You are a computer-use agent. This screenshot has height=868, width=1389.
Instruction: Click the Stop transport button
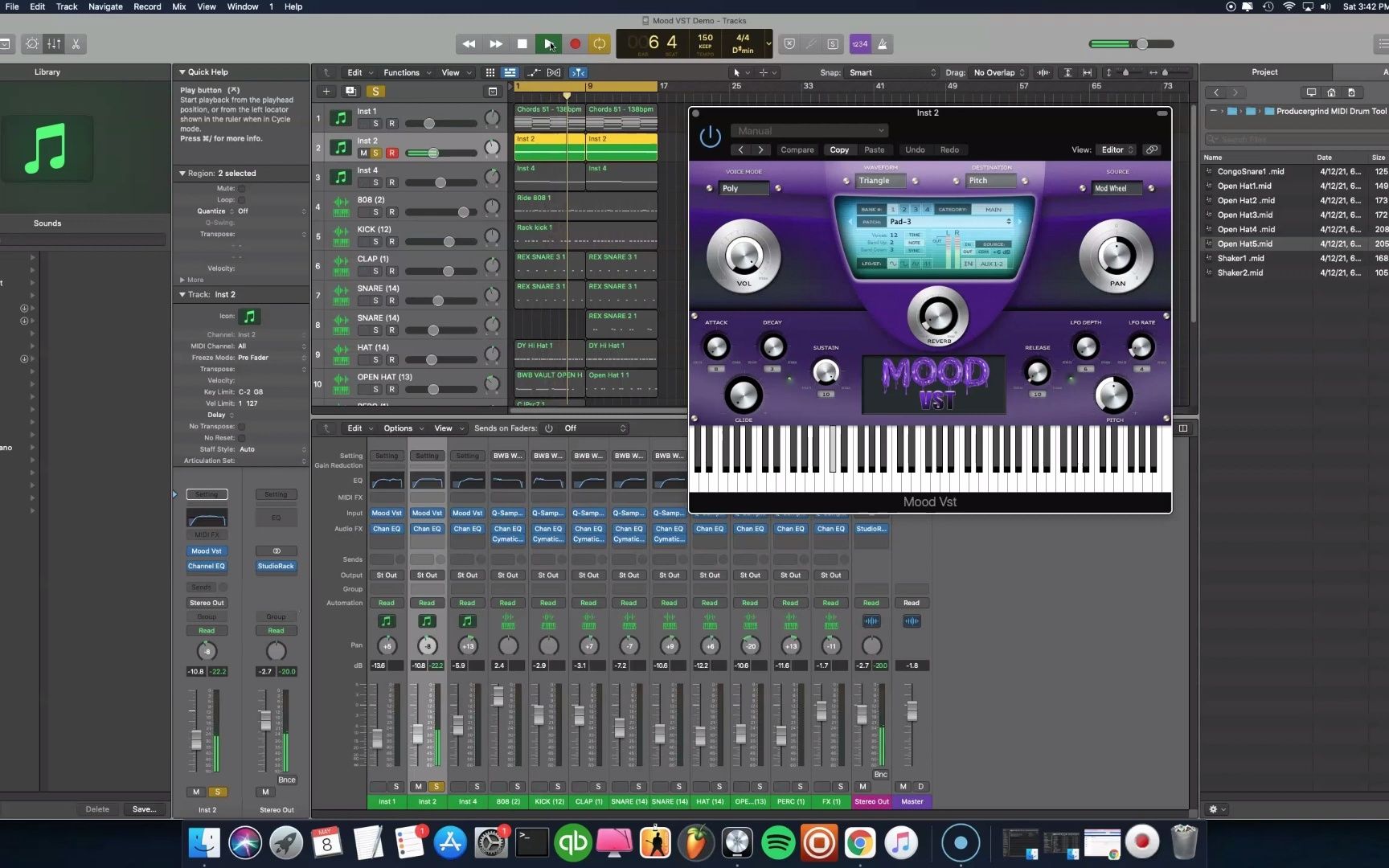(x=522, y=44)
